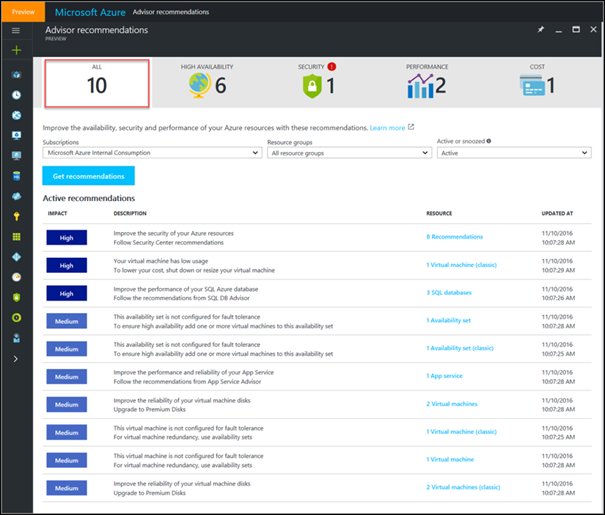This screenshot has height=515, width=605.
Task: Open Virtual machines (classic) monitor icon
Action: tap(16, 135)
